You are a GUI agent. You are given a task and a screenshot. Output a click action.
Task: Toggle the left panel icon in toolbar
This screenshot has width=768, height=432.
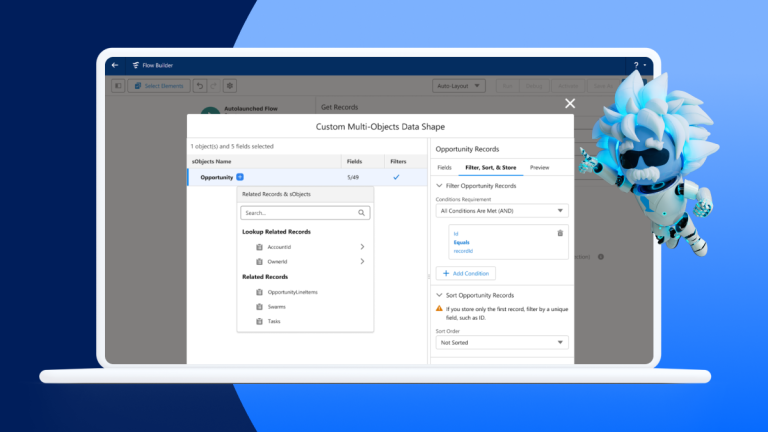point(118,86)
